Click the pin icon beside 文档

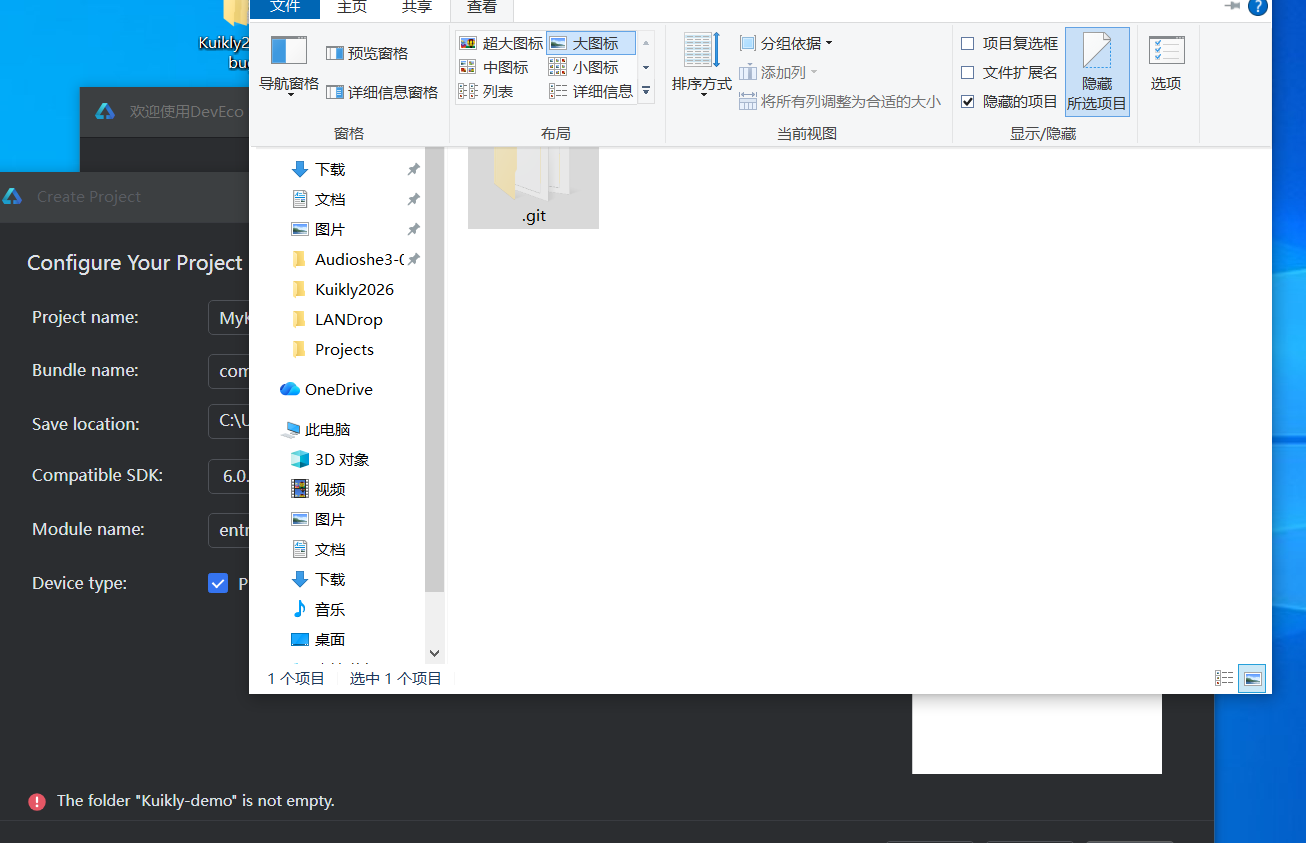pos(413,200)
